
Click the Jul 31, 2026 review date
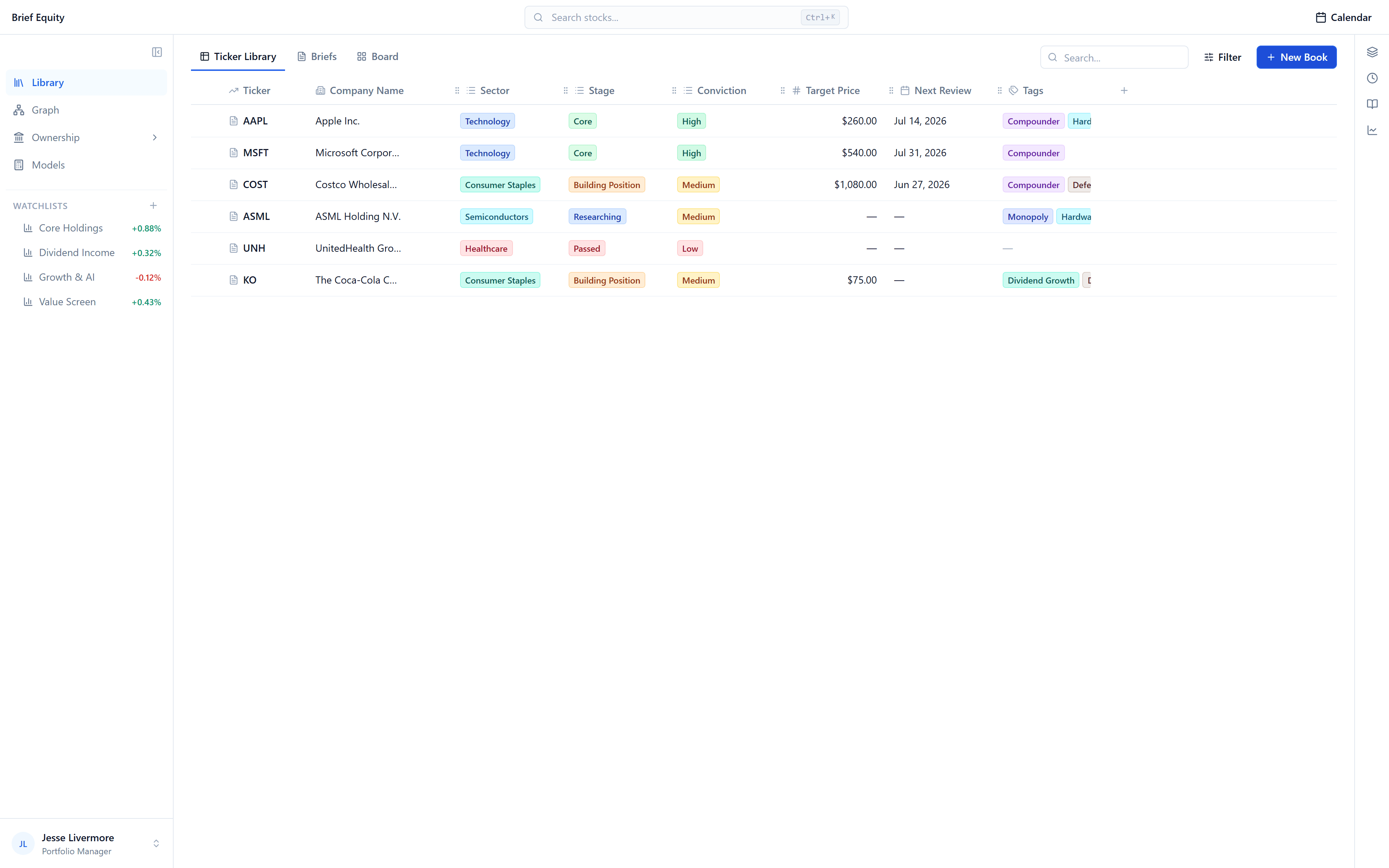[x=920, y=153]
